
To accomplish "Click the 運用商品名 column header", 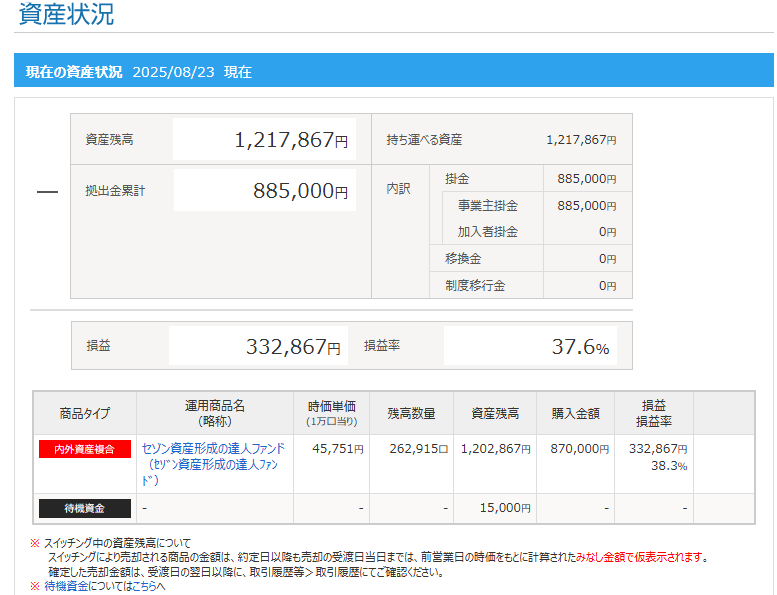I will pyautogui.click(x=214, y=413).
